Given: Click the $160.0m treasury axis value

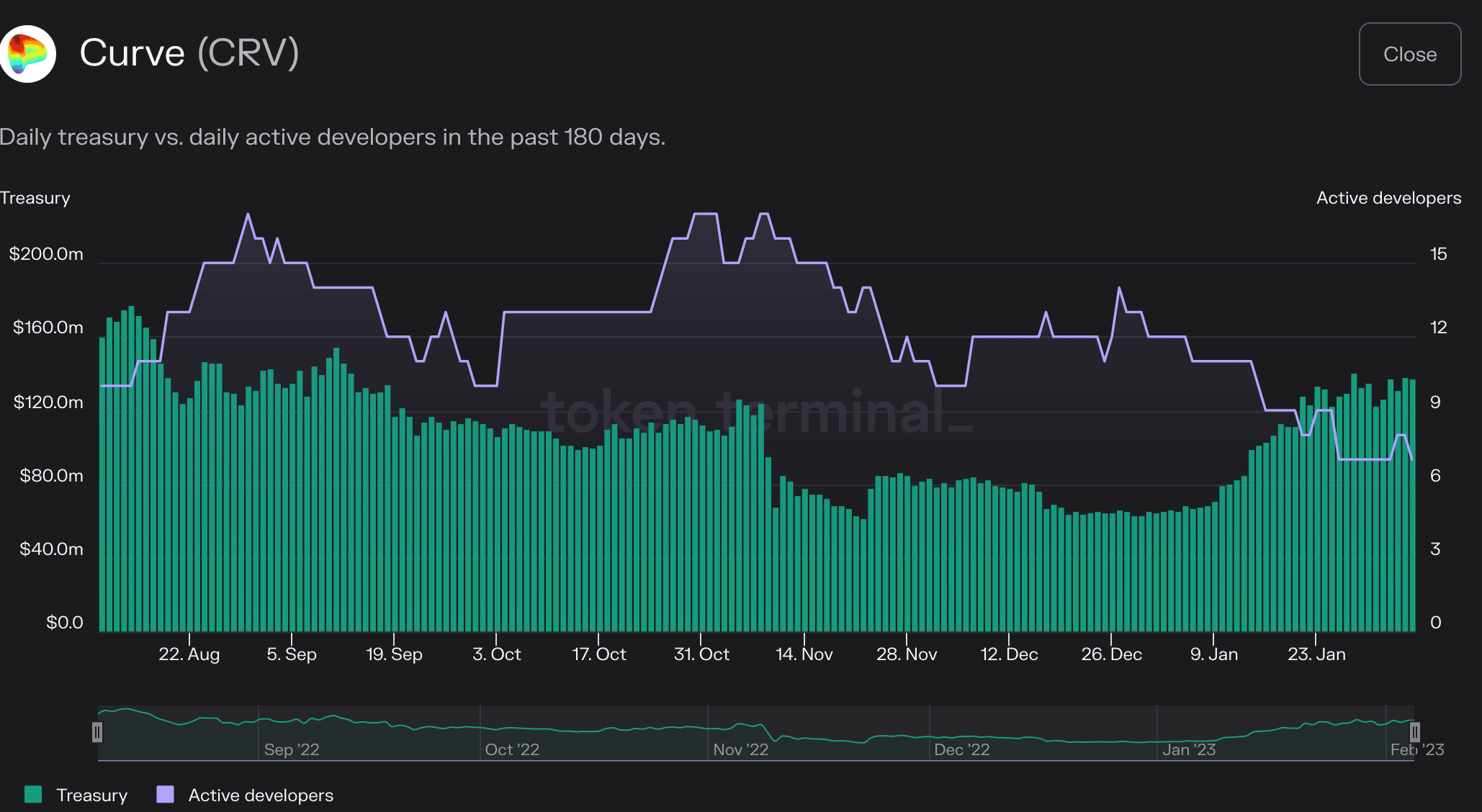Looking at the screenshot, I should [x=48, y=328].
